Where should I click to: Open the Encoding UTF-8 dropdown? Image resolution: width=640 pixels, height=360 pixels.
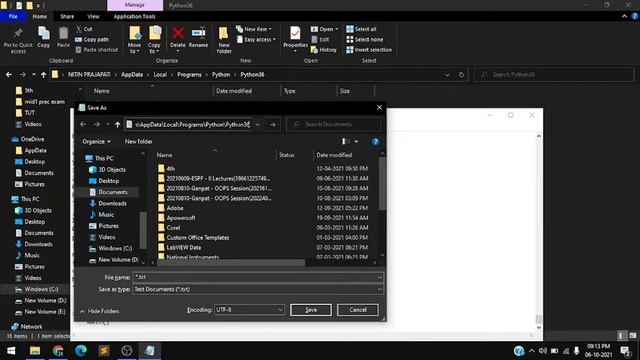(249, 310)
